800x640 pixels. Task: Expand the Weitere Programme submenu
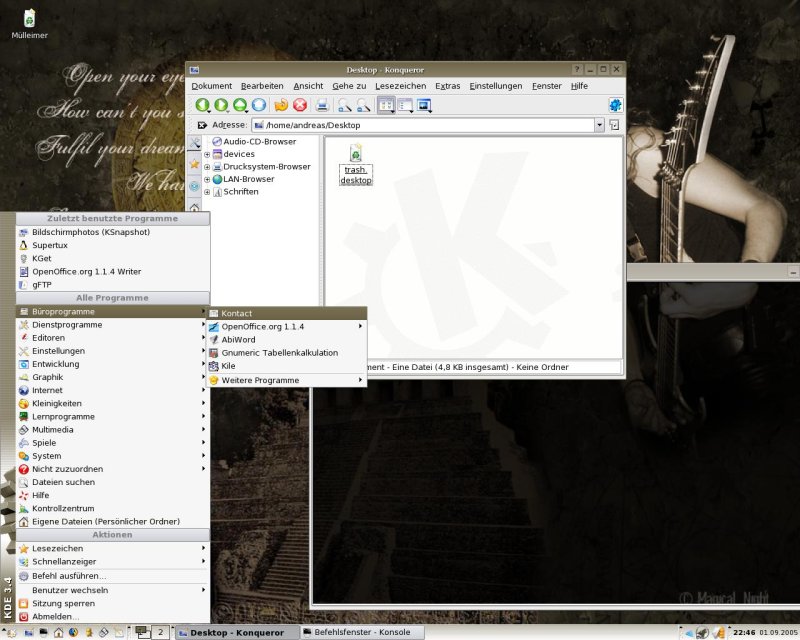point(286,380)
